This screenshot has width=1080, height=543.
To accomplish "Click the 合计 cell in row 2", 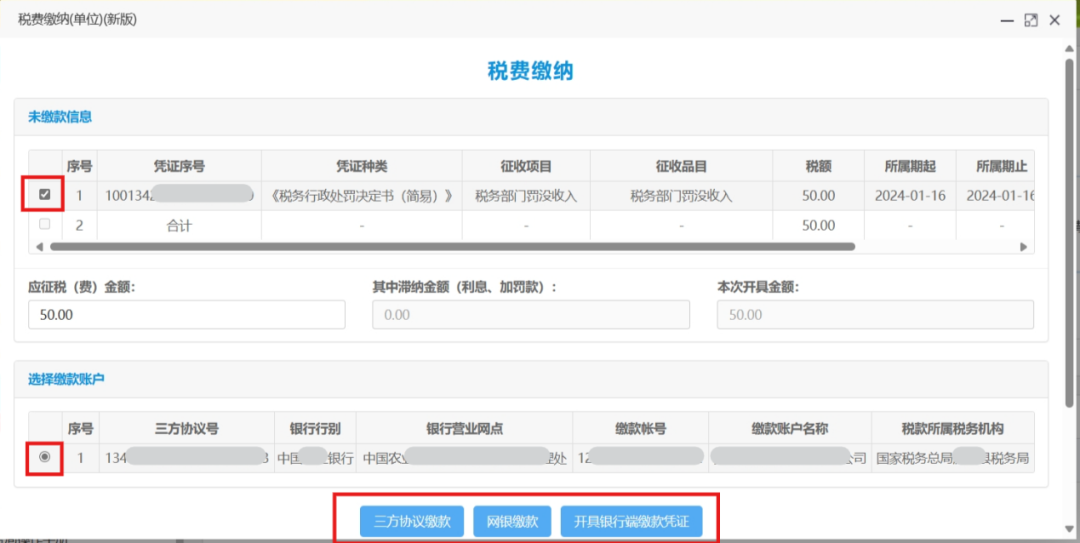I will point(179,225).
